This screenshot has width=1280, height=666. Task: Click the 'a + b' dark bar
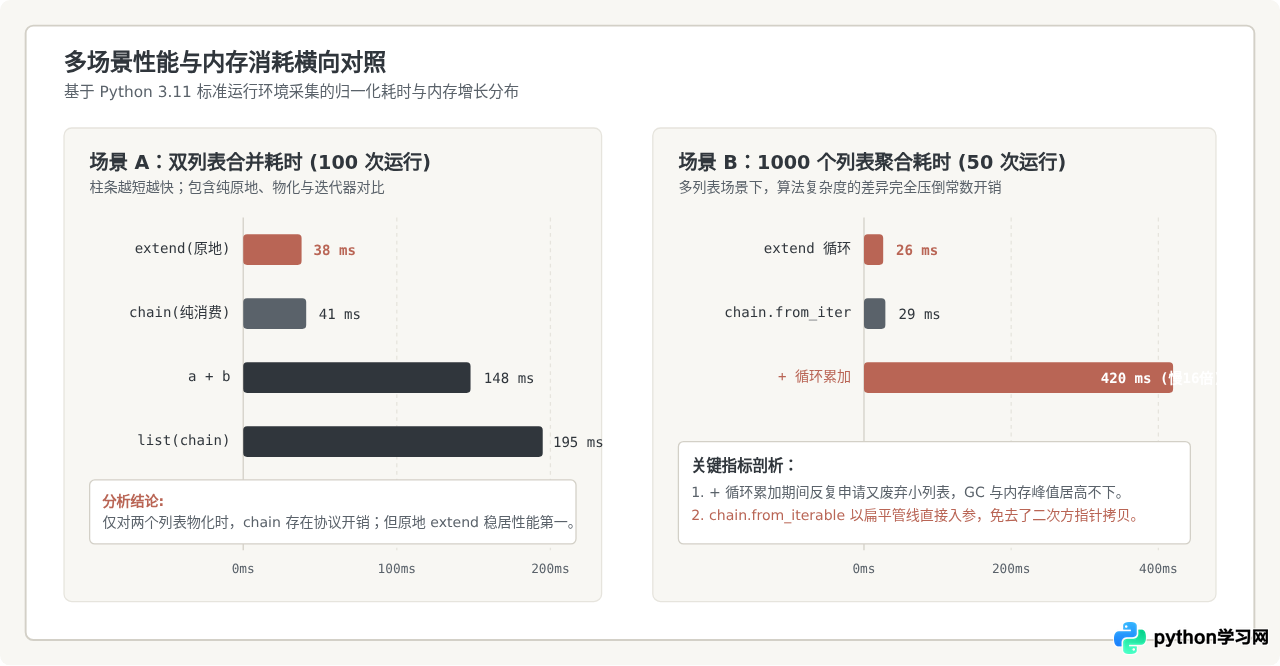[x=357, y=378]
